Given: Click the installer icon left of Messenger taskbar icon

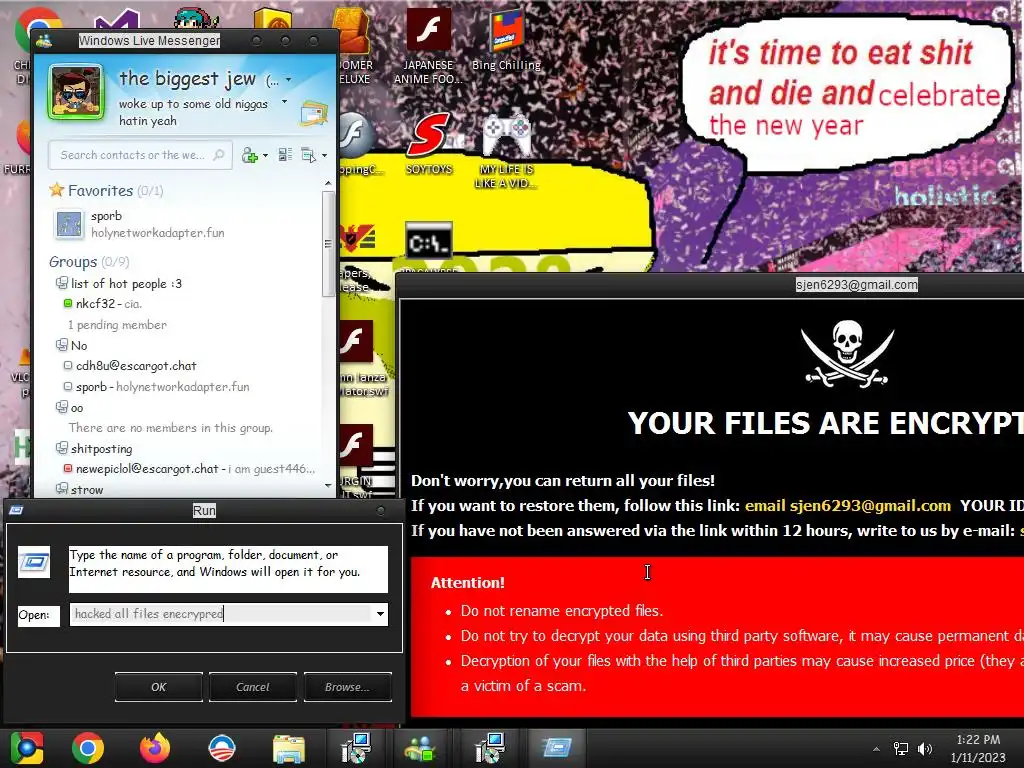Looking at the screenshot, I should tap(356, 748).
